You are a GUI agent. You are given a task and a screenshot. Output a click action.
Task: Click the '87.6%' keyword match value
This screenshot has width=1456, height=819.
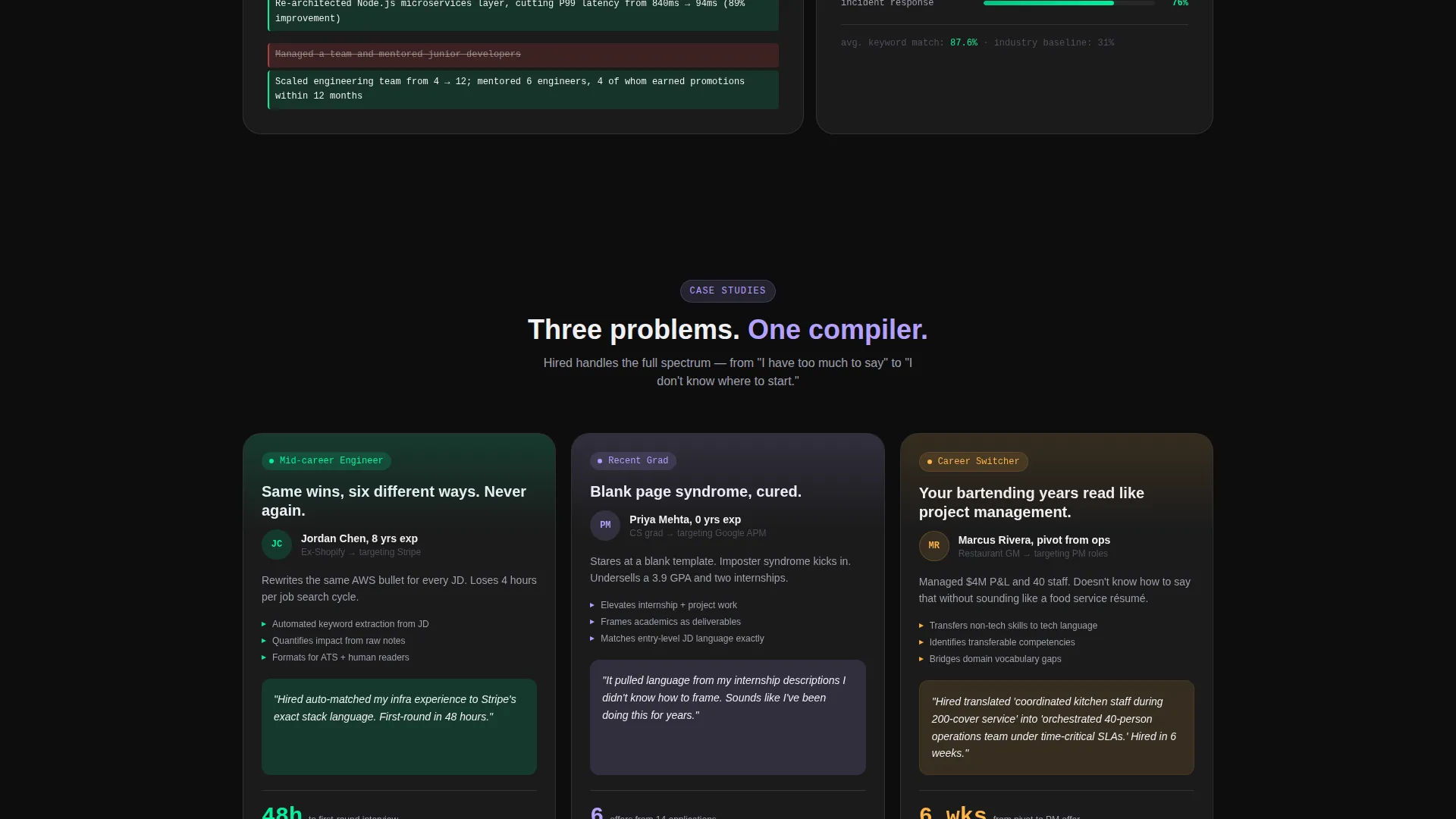click(x=963, y=43)
